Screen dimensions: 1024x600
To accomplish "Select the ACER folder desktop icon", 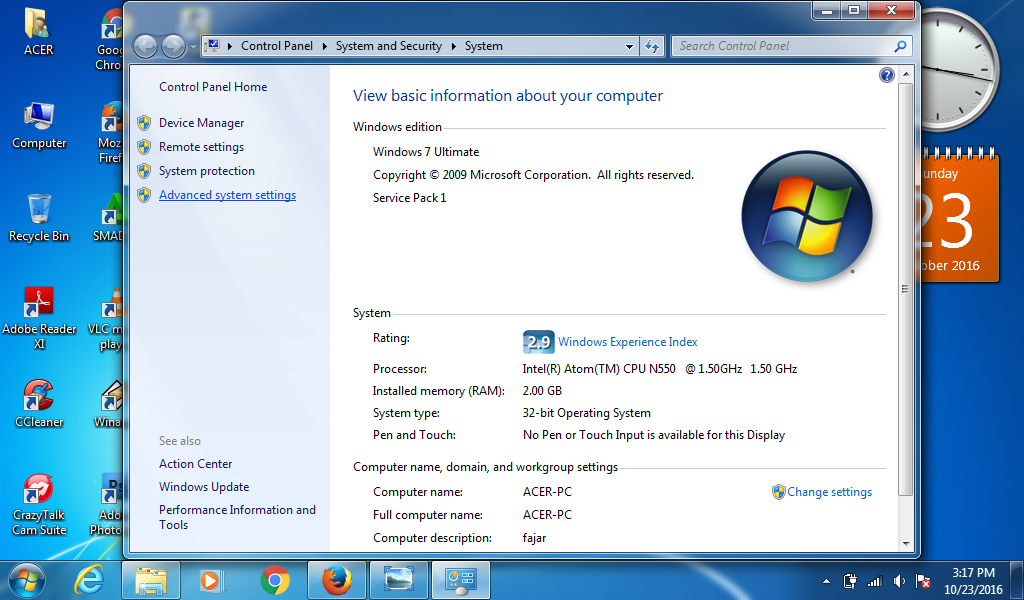I will [x=39, y=31].
